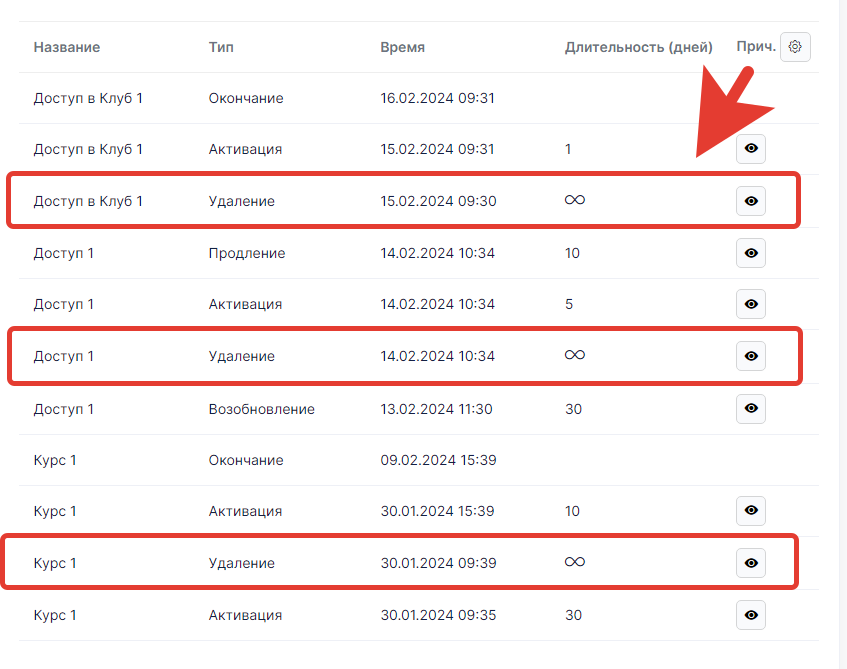The height and width of the screenshot is (669, 847).
Task: Click the Тип column header
Action: tap(221, 47)
